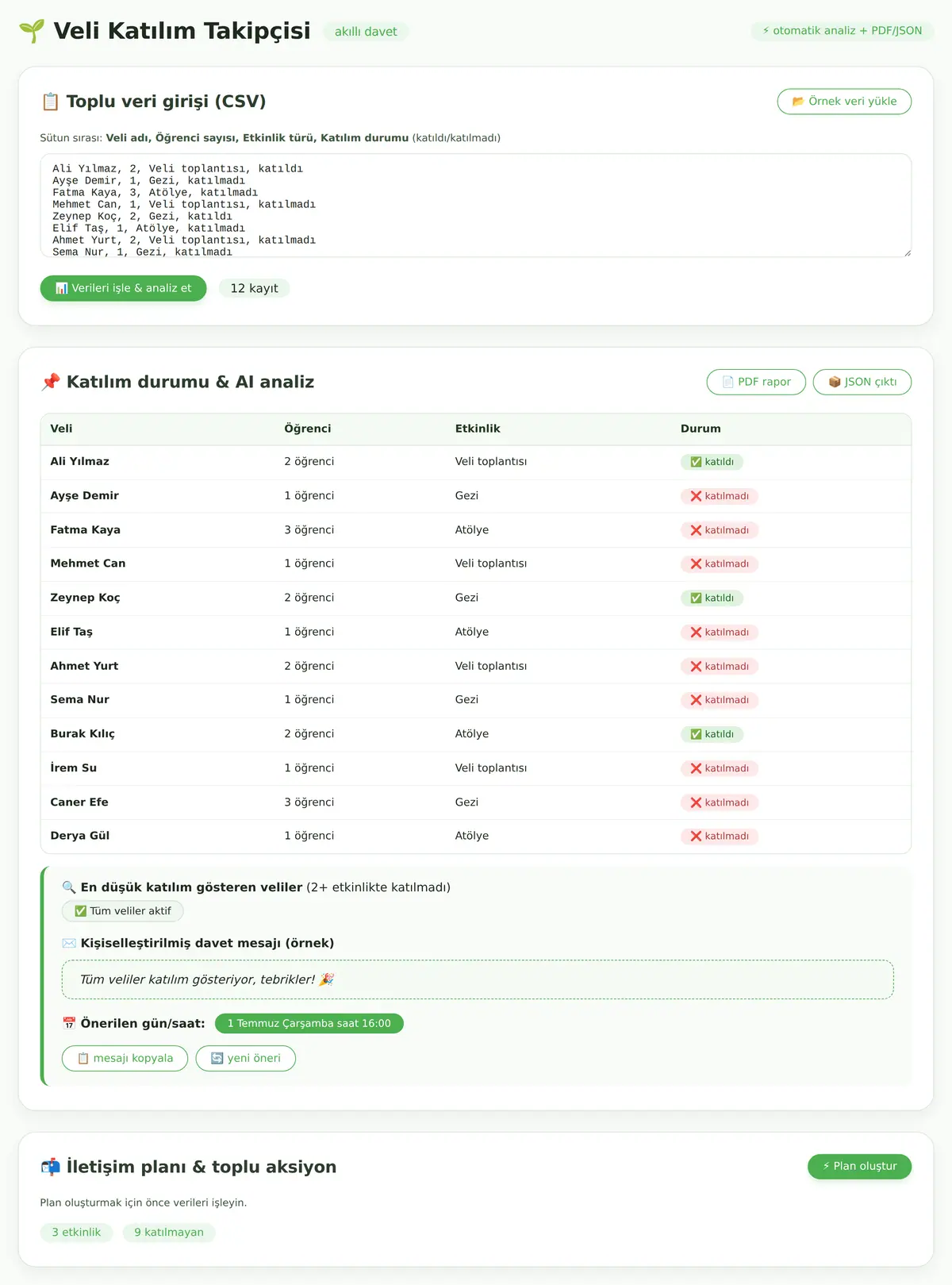
Task: Click inside the CSV data textarea
Action: [476, 206]
